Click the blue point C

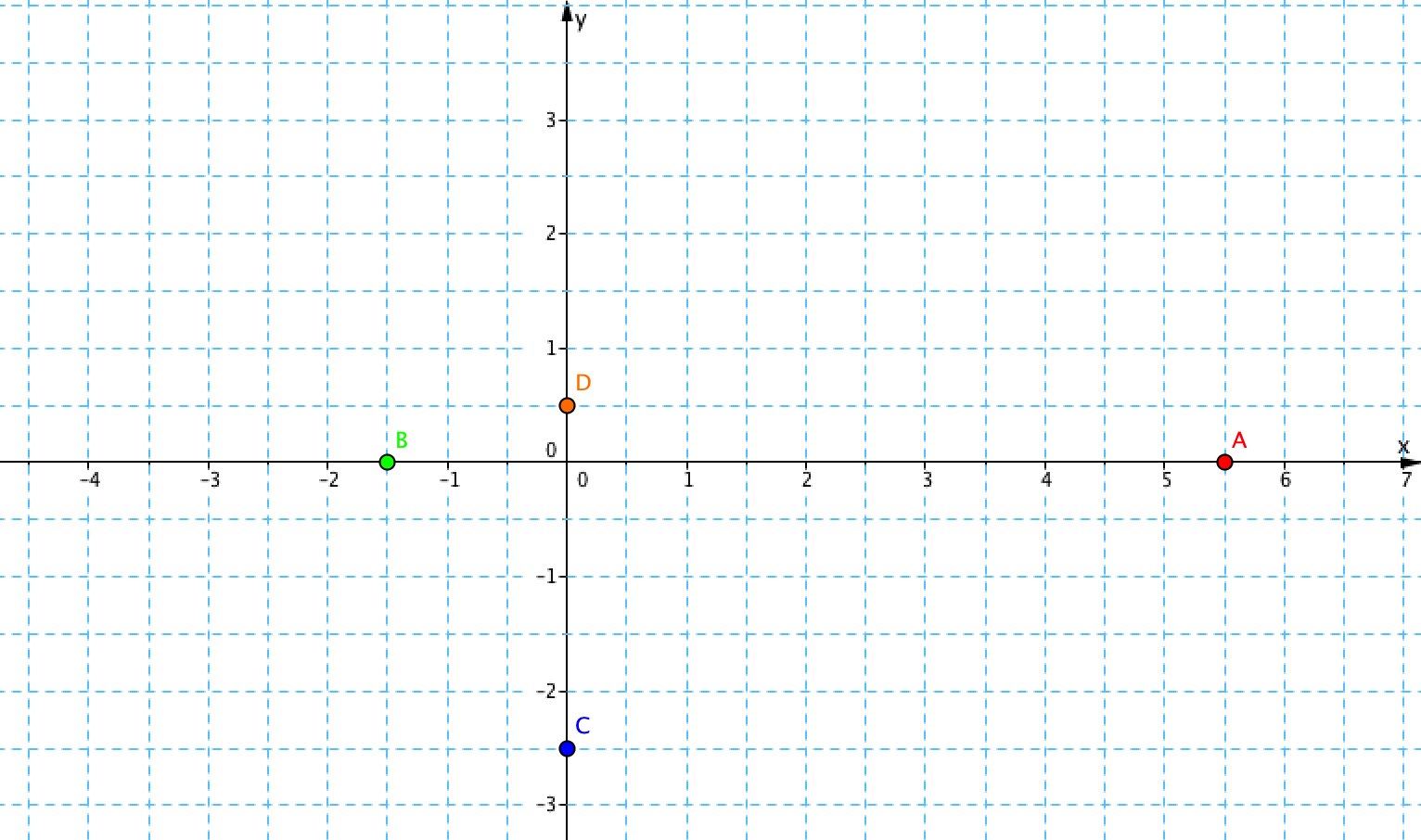pyautogui.click(x=567, y=748)
